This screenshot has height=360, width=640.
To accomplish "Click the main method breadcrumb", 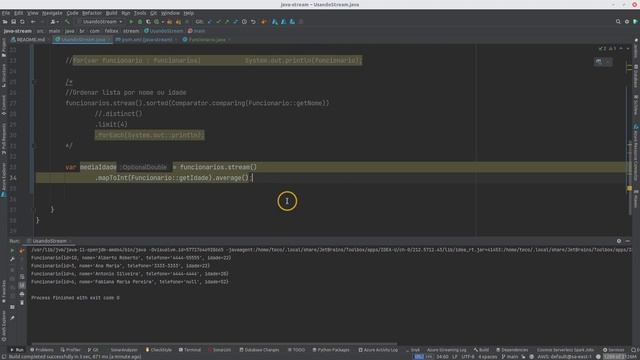I will click(x=196, y=31).
